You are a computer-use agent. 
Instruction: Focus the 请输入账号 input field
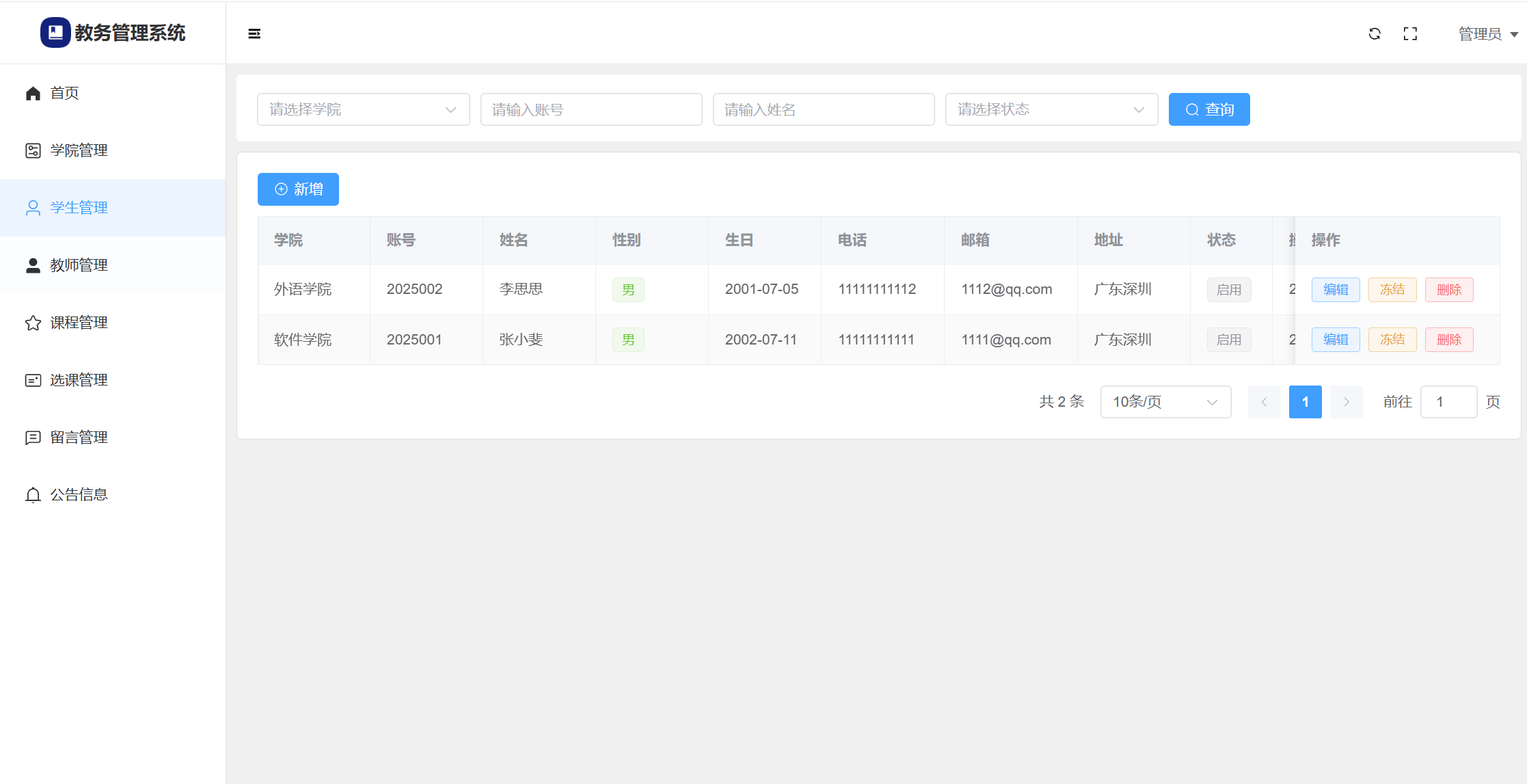tap(591, 109)
